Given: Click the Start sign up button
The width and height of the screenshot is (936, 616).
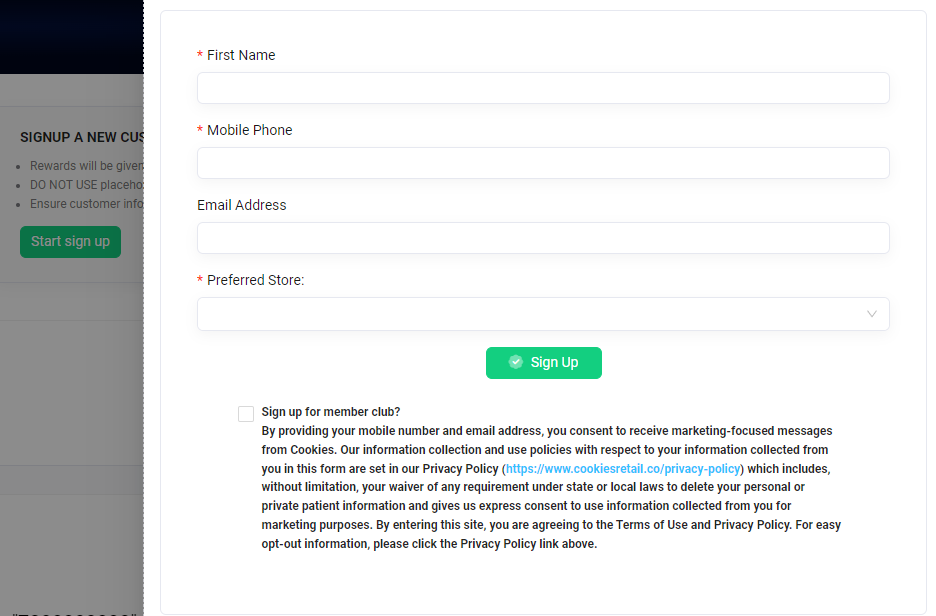Looking at the screenshot, I should tap(70, 241).
